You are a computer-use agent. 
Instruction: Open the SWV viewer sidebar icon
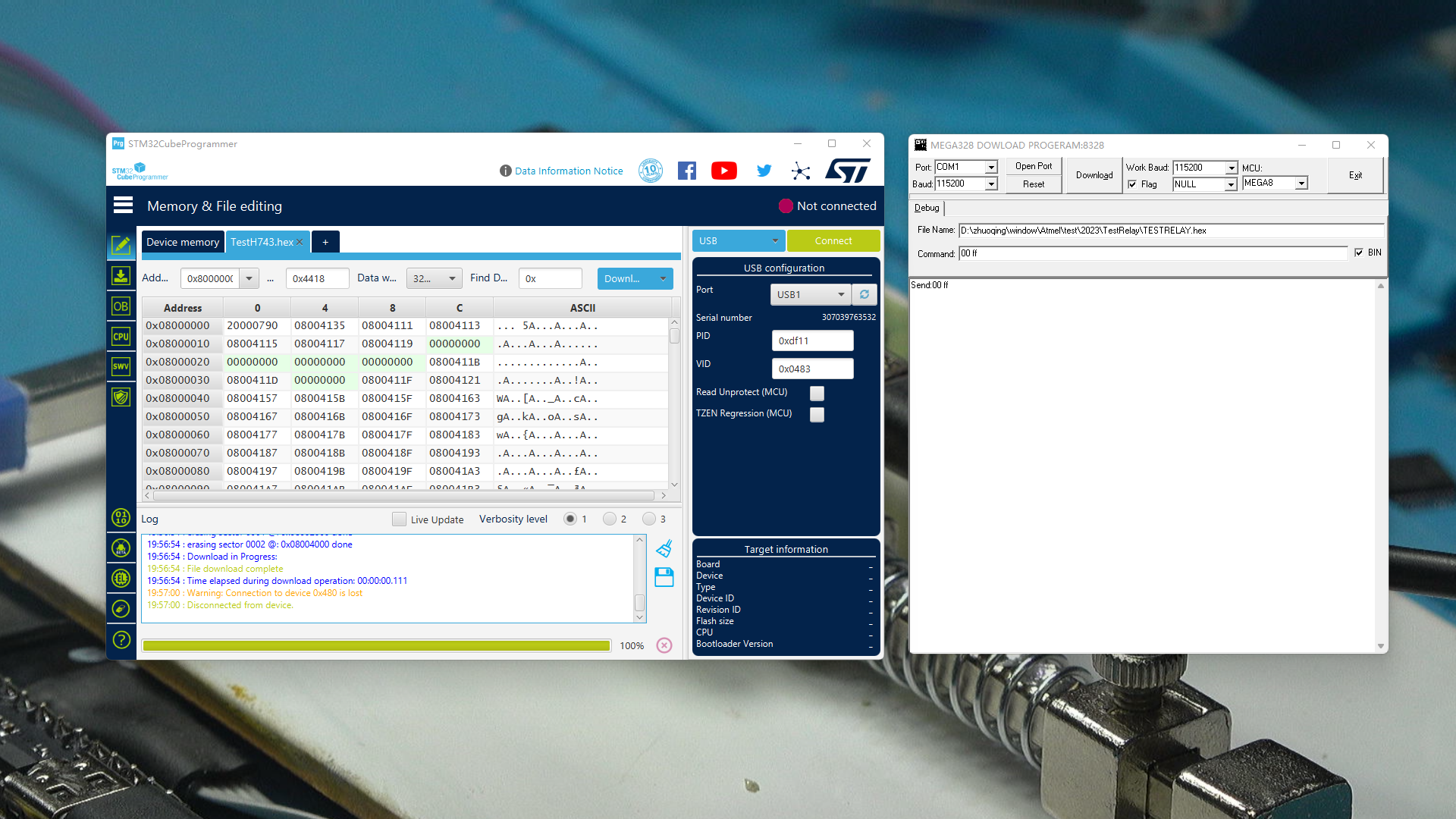tap(121, 366)
